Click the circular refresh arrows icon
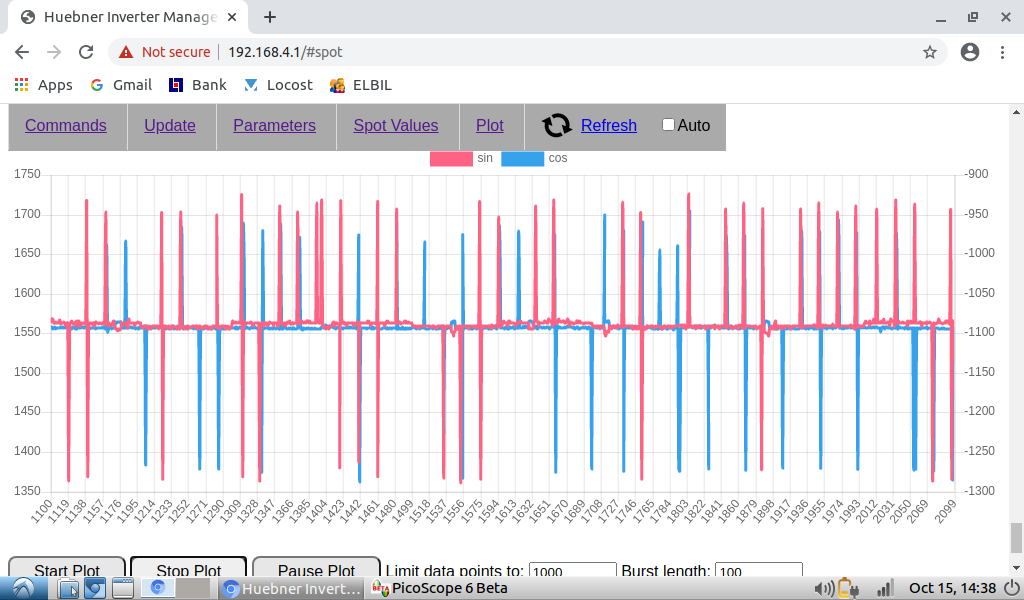This screenshot has width=1024, height=600. point(557,125)
